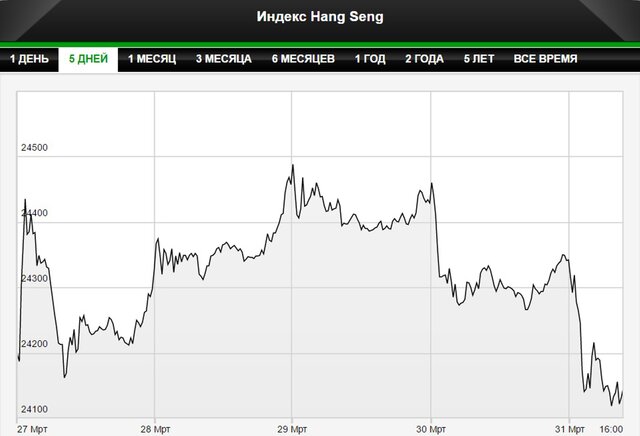640x436 pixels.
Task: Click the 29 Мрт date label
Action: [292, 427]
